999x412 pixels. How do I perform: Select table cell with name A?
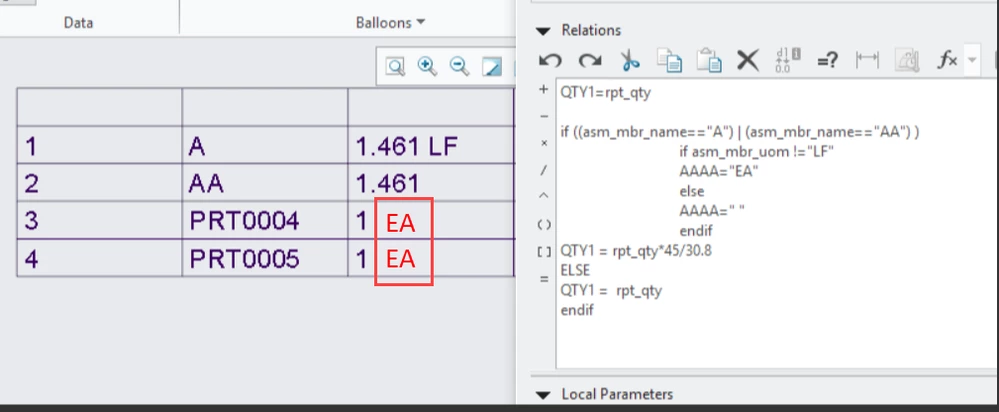point(265,147)
